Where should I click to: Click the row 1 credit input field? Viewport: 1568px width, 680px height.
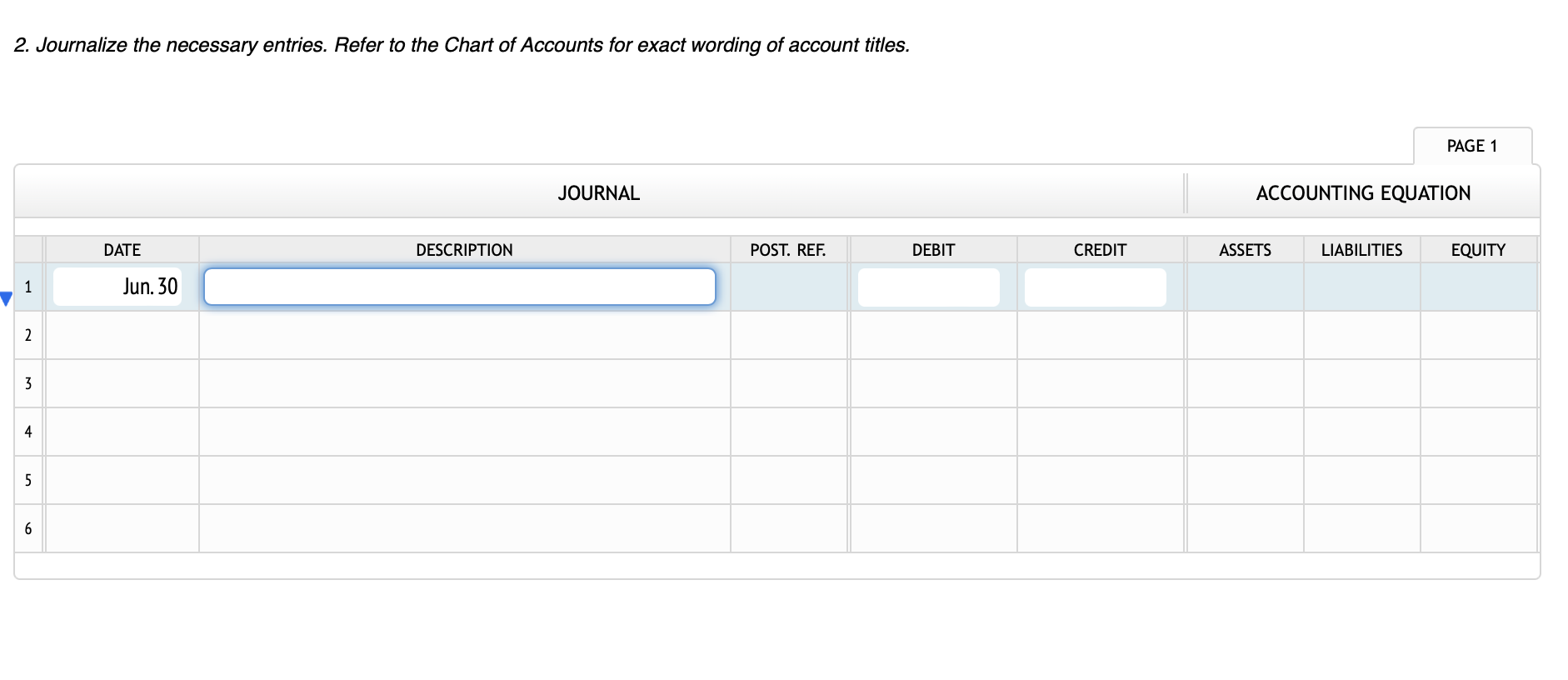pyautogui.click(x=1095, y=287)
